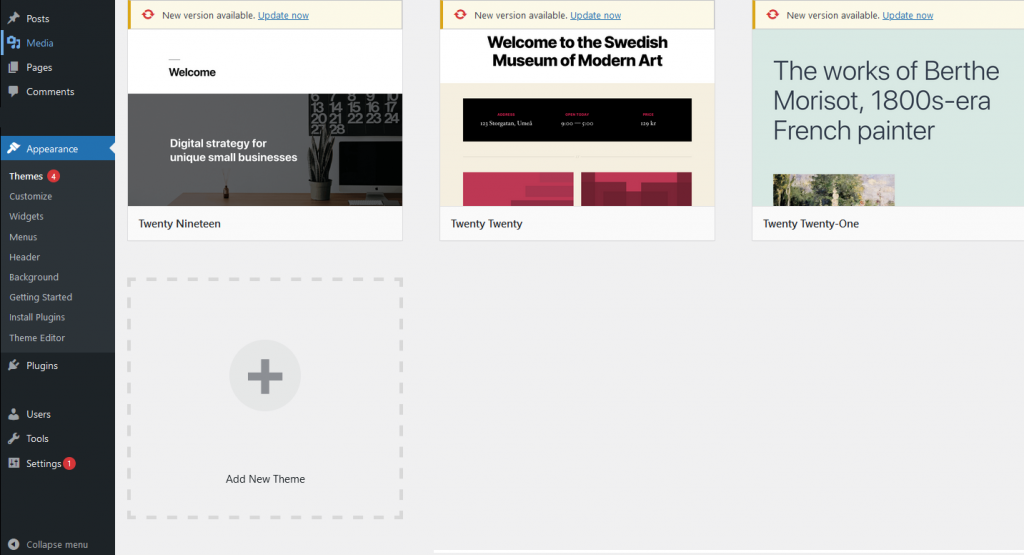Click the Collapse menu arrow icon
Screen dimensions: 1024x555
click(x=13, y=544)
